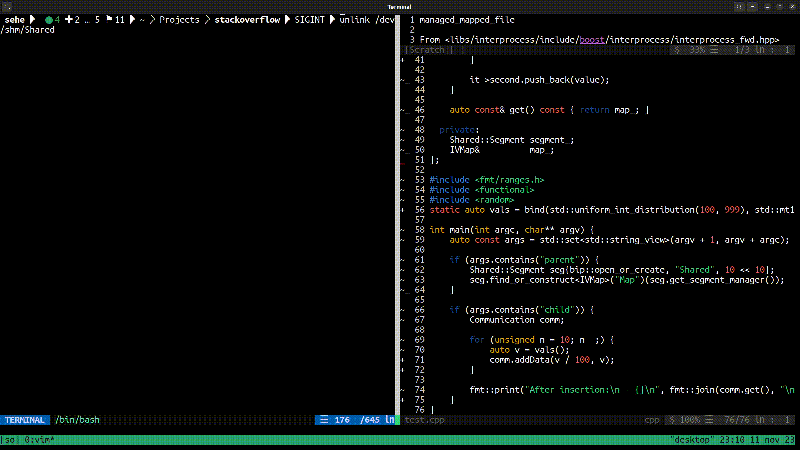Click fold marker beside line 69
Viewport: 800px width, 450px height.
[x=403, y=340]
